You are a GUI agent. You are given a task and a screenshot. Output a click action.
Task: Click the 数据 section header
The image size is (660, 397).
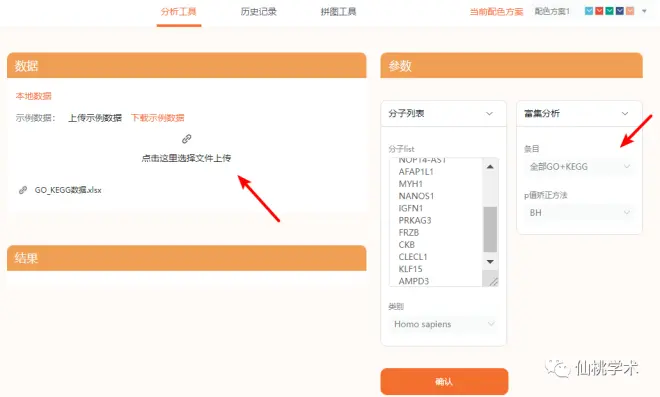coord(186,65)
